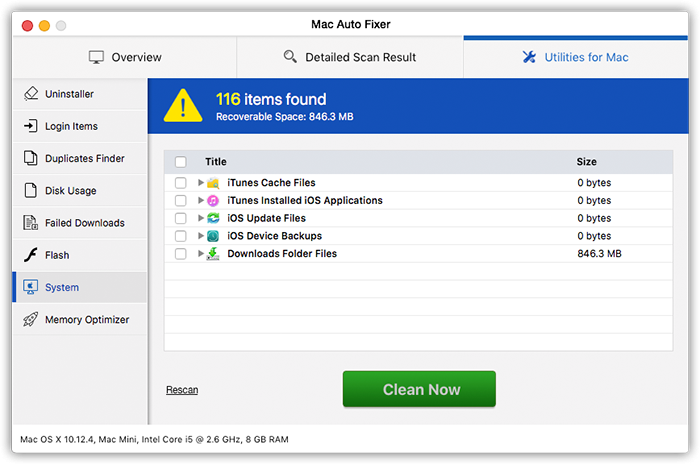Click the Memory Optimizer rocket icon
Viewport: 700px width, 465px height.
click(30, 319)
